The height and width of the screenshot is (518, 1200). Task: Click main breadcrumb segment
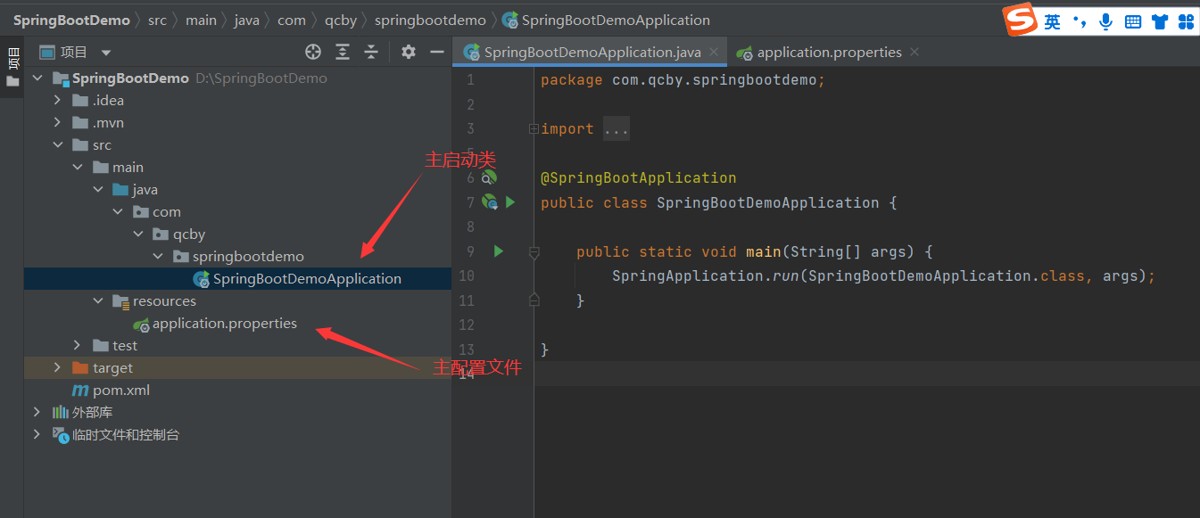pos(201,20)
